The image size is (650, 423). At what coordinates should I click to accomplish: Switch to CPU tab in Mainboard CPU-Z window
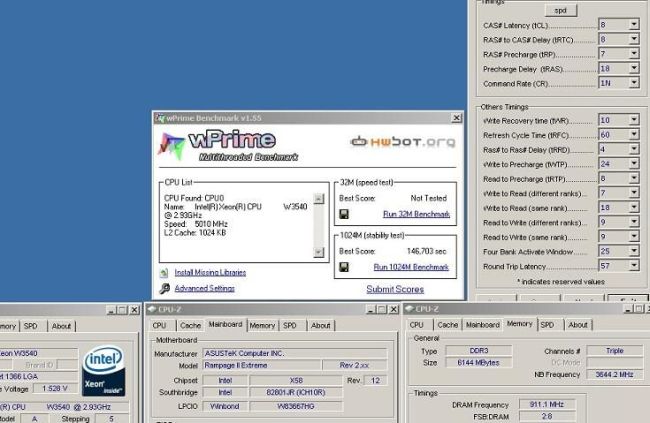(x=159, y=326)
